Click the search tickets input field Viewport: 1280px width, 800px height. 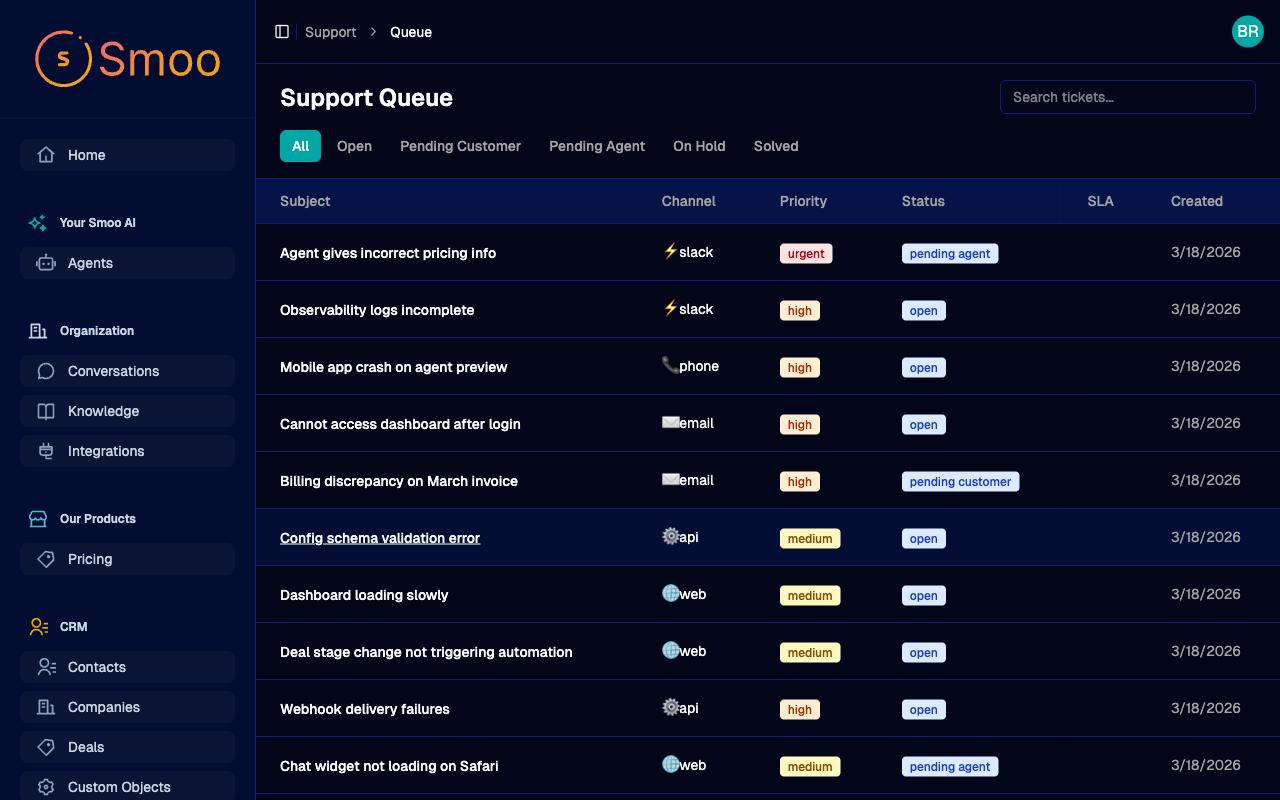1127,97
